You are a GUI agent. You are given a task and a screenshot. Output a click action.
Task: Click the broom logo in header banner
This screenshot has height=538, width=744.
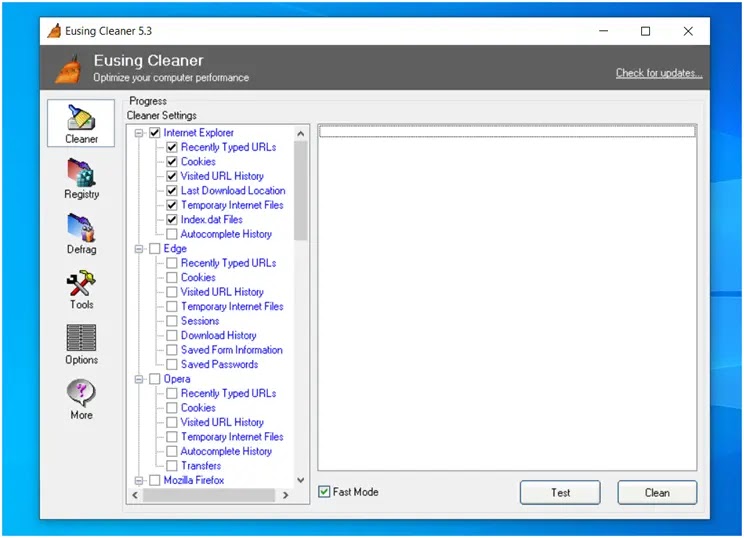[68, 69]
